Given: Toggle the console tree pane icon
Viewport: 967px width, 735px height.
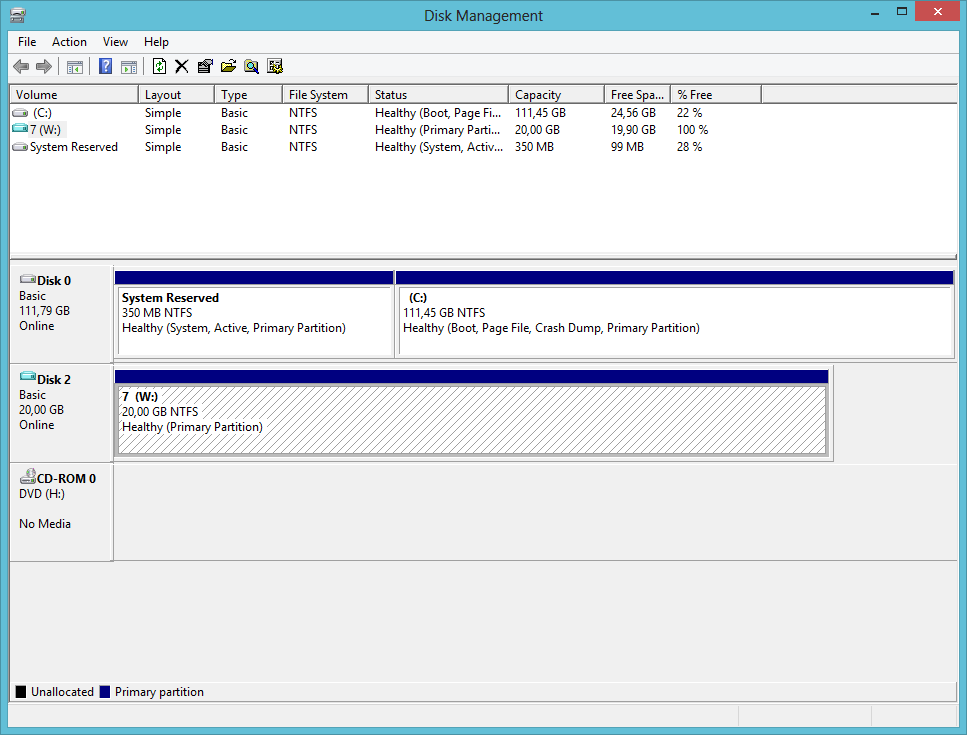Looking at the screenshot, I should (x=74, y=67).
